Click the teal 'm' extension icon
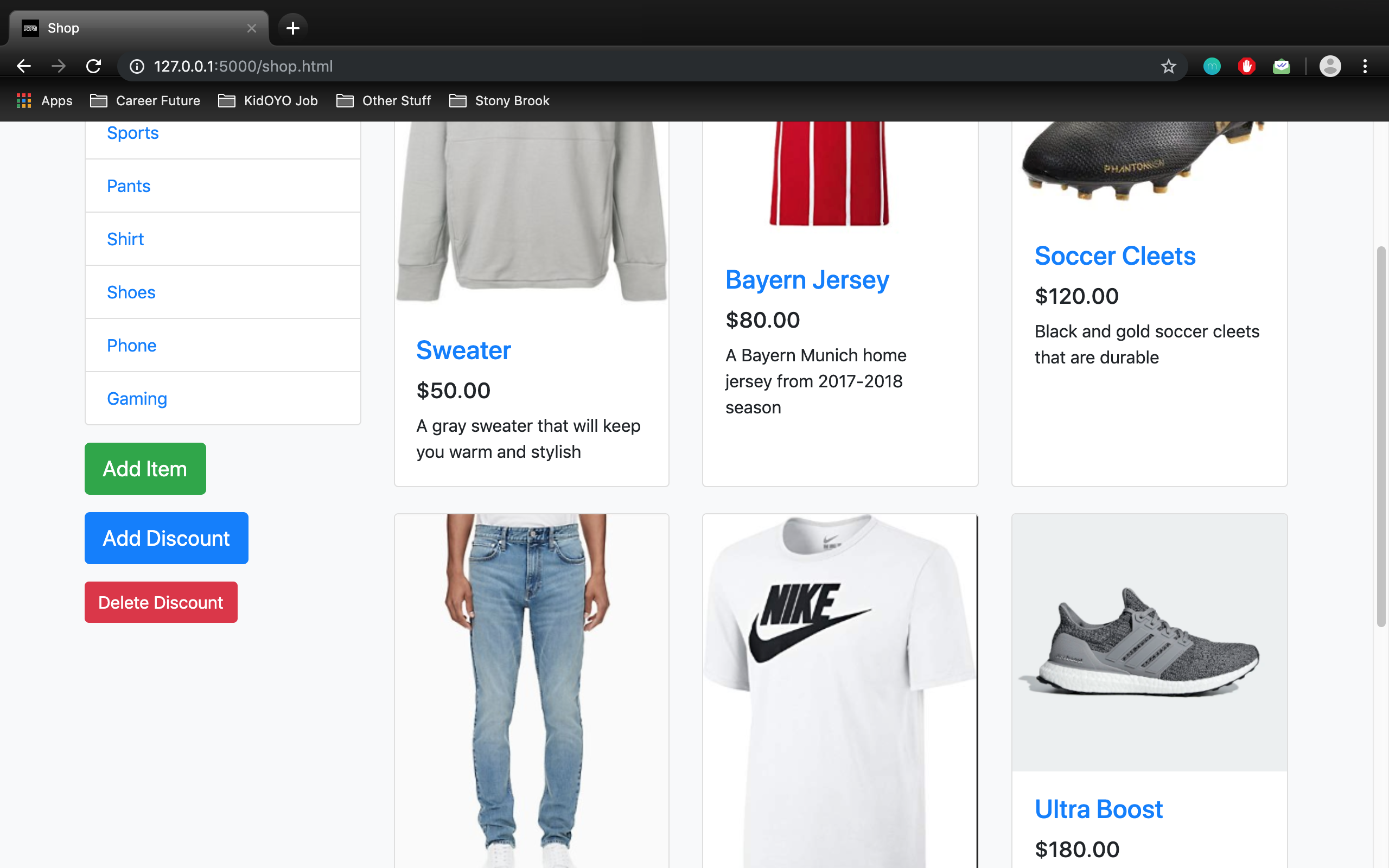The image size is (1389, 868). (1212, 66)
